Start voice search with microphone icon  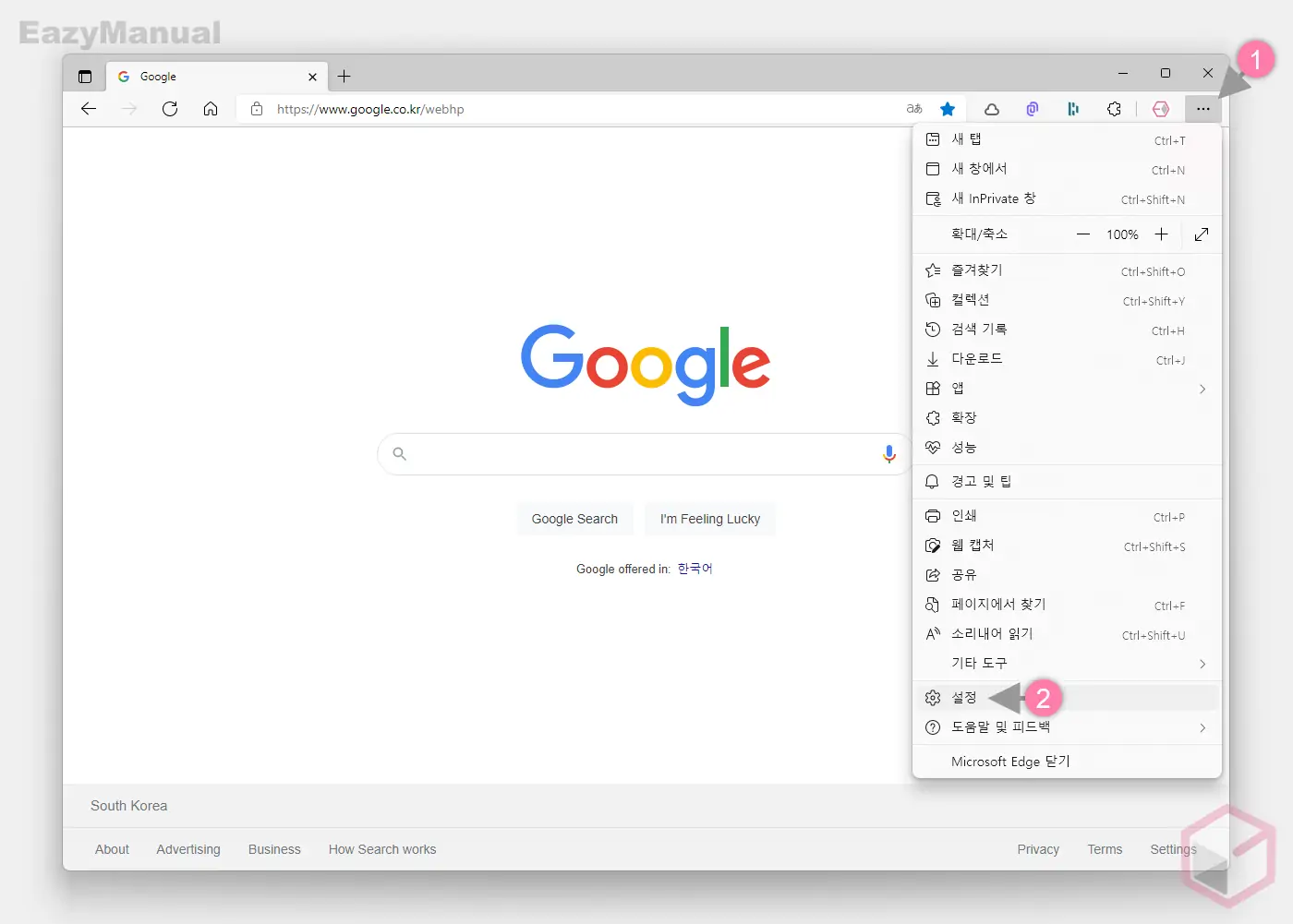[x=888, y=454]
